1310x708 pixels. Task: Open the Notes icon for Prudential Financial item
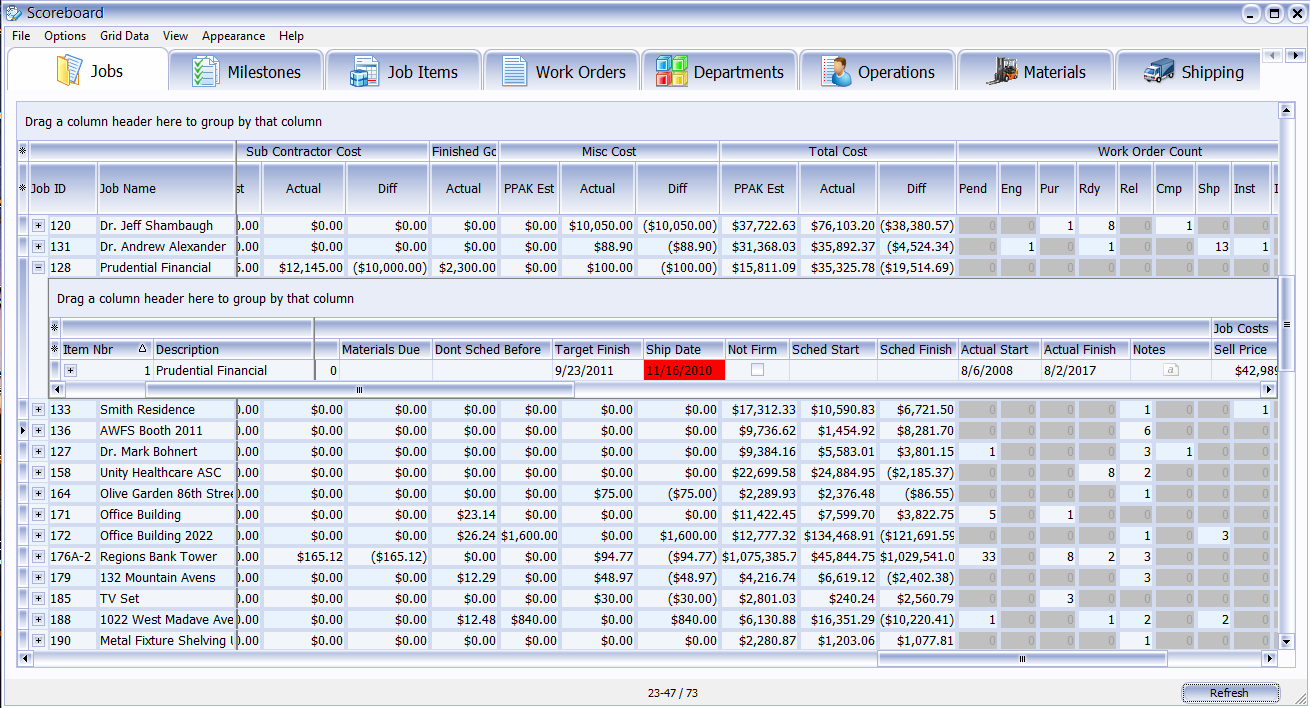[x=1169, y=370]
